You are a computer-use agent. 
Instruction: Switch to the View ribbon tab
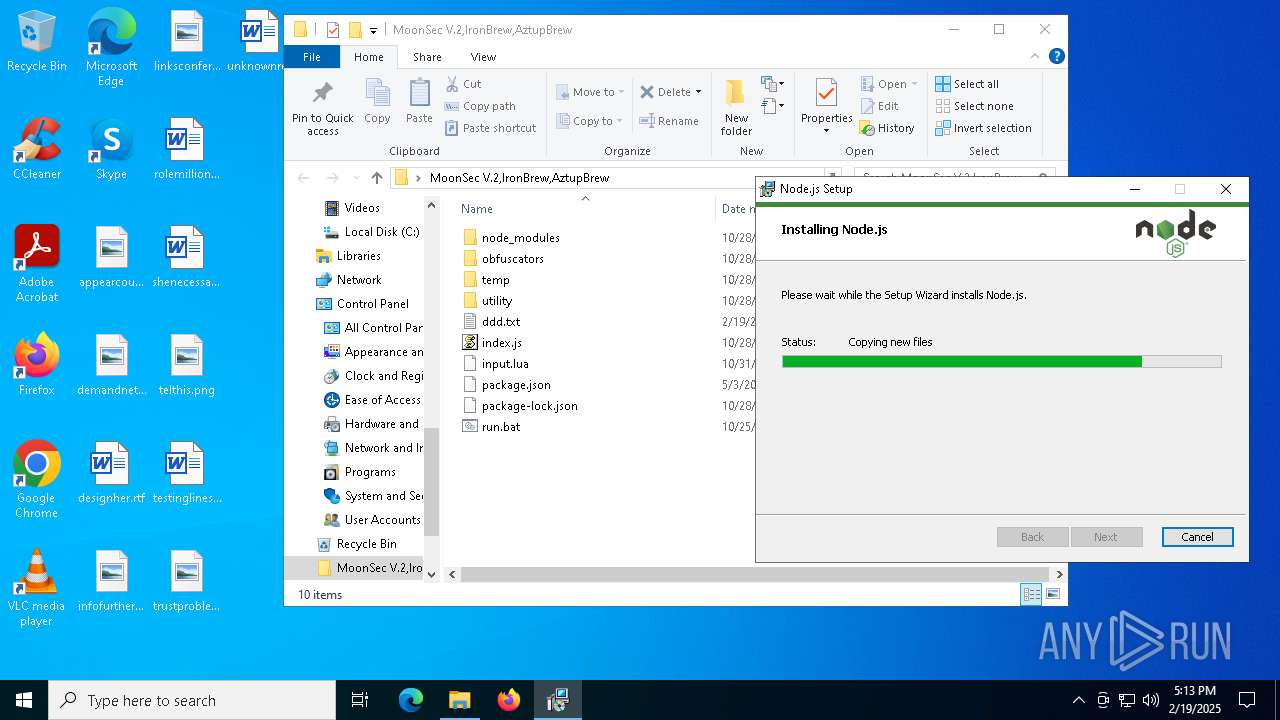coord(483,57)
